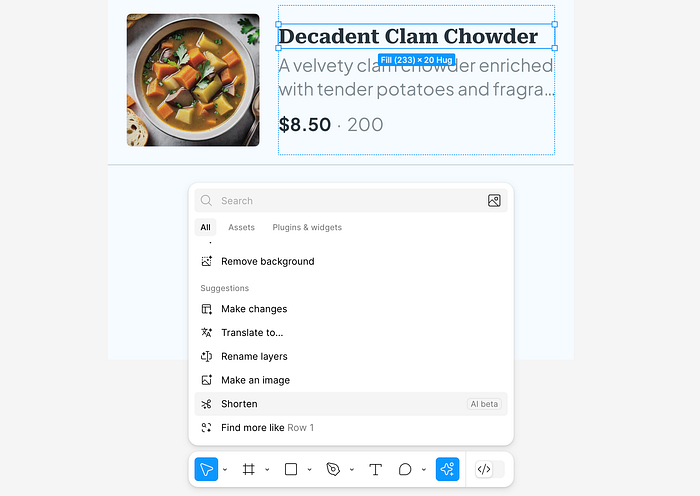Select the Pen tool
This screenshot has height=496, width=700.
pos(333,469)
